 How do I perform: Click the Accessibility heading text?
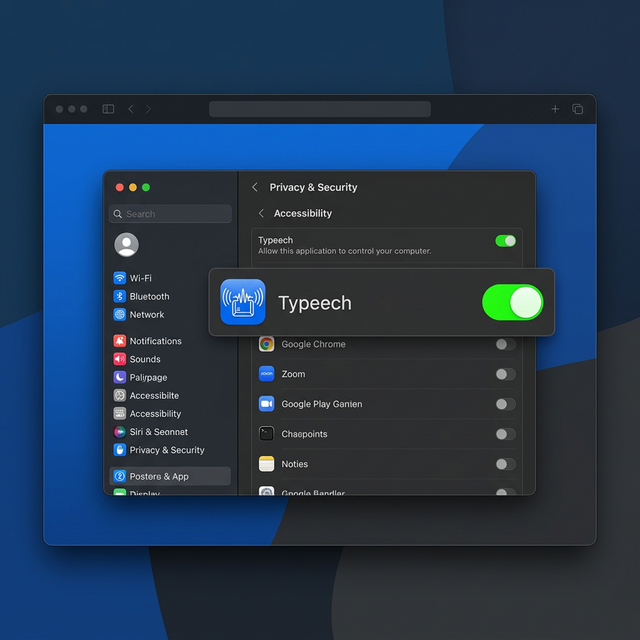click(303, 213)
